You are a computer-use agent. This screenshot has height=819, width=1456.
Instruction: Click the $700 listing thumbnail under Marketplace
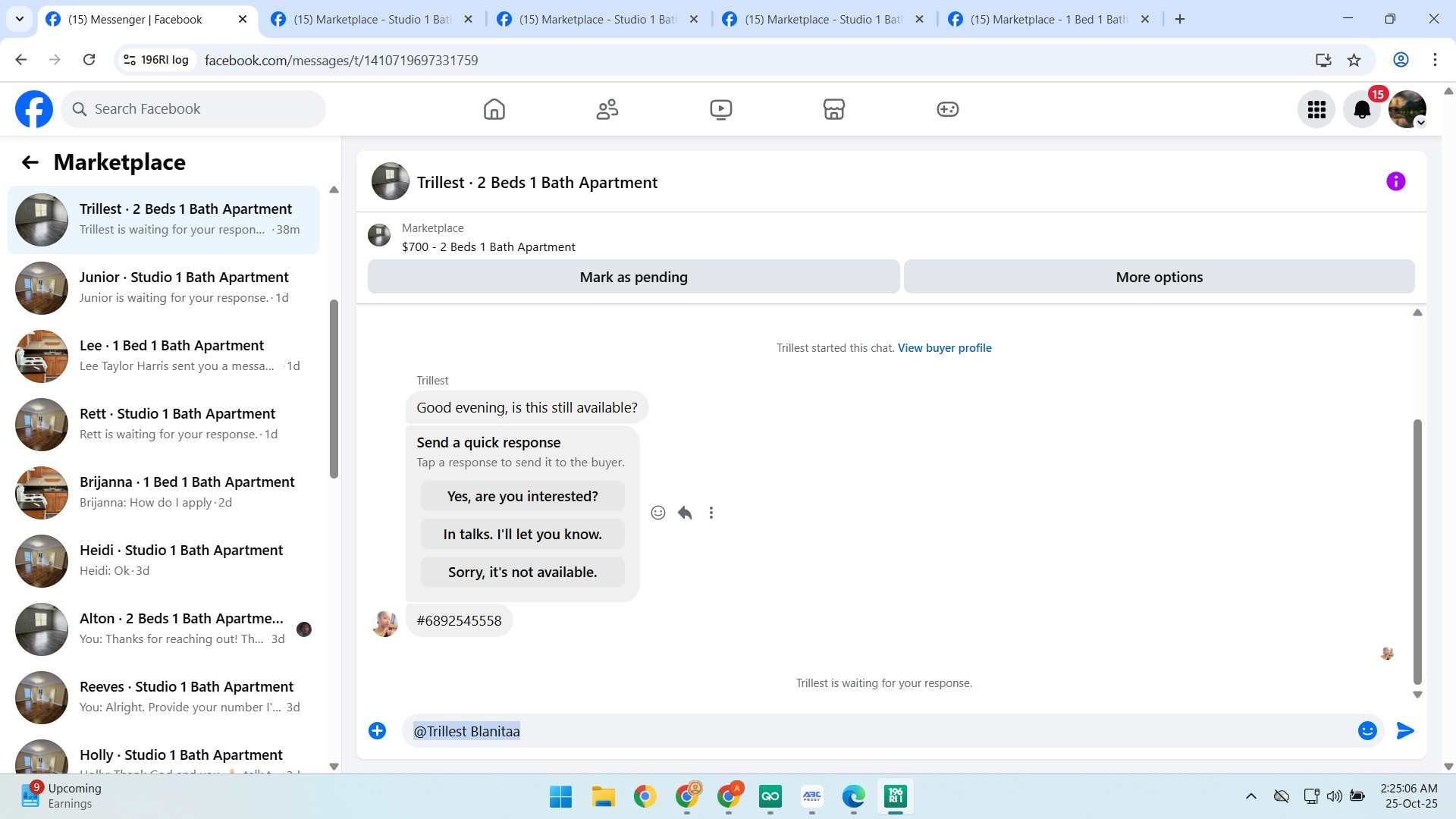click(x=379, y=235)
